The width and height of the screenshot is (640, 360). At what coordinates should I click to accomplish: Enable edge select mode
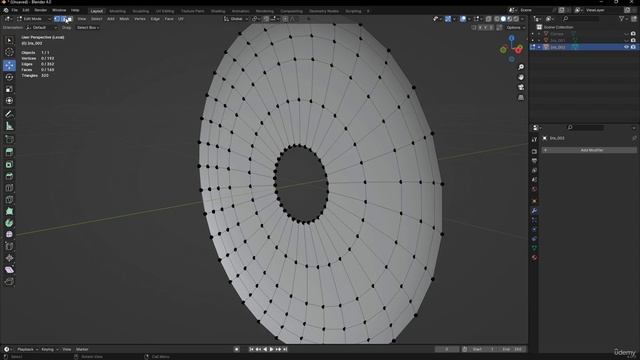(63, 19)
